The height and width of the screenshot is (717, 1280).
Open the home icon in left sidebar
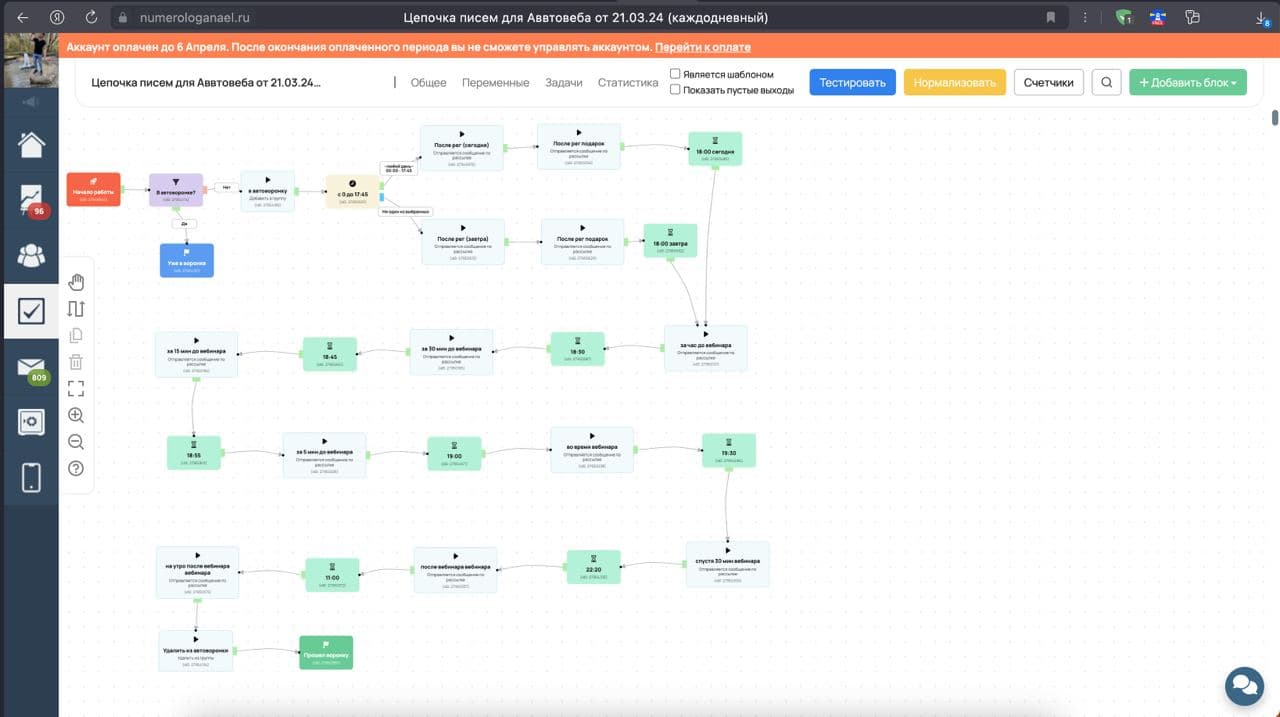tap(31, 144)
